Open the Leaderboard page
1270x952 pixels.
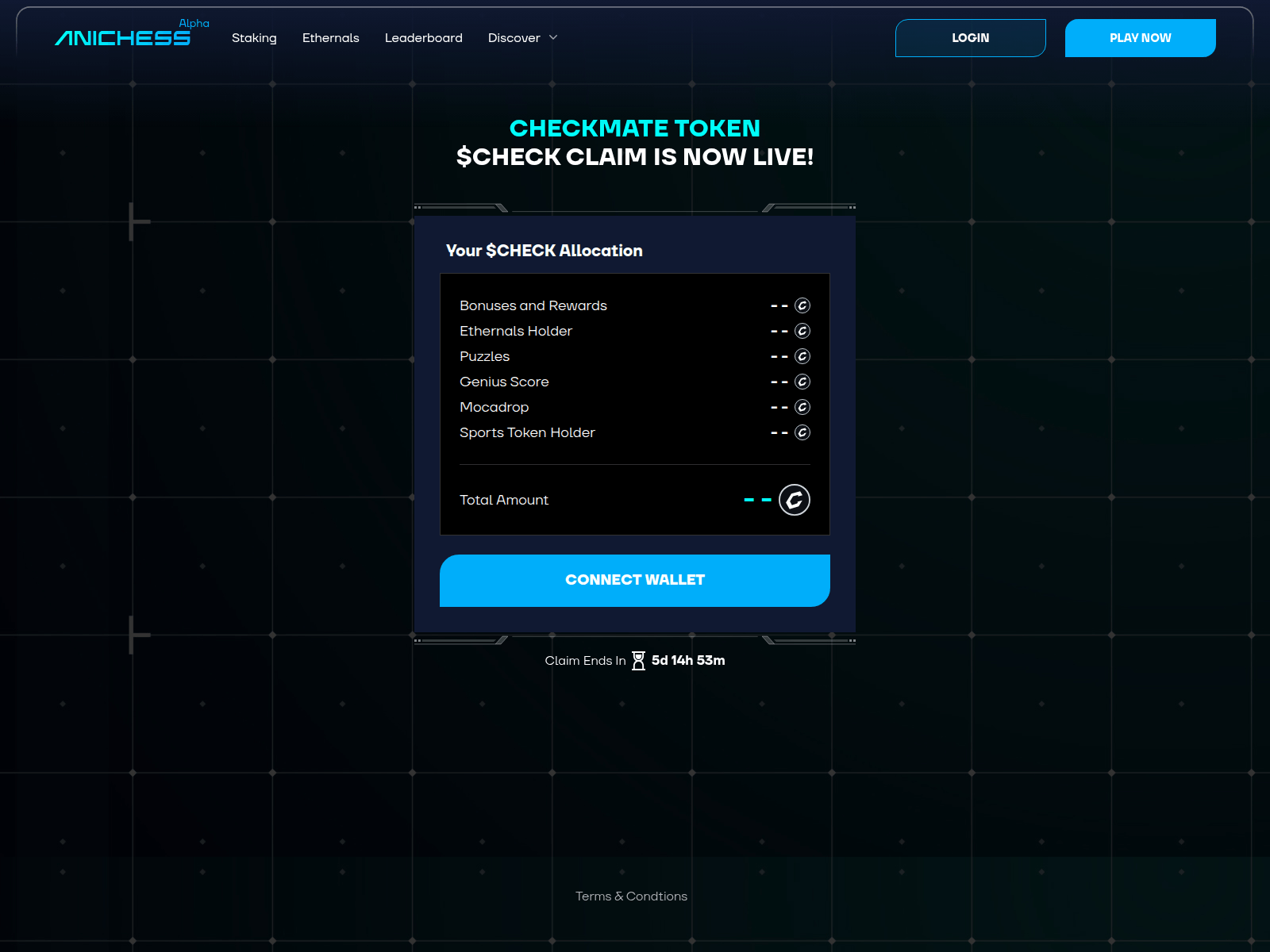click(424, 38)
